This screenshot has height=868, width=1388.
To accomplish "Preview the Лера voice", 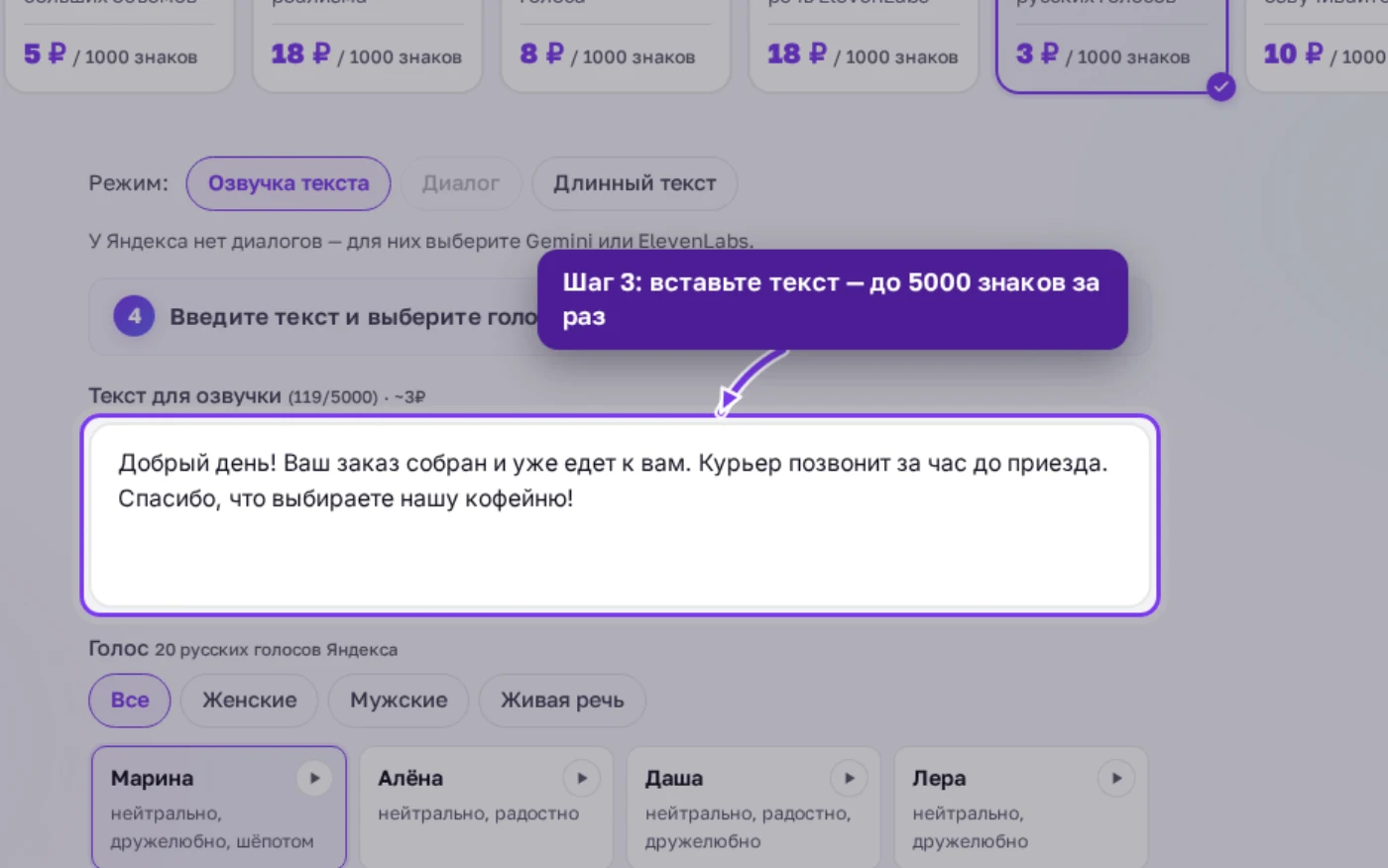I will tap(1116, 779).
